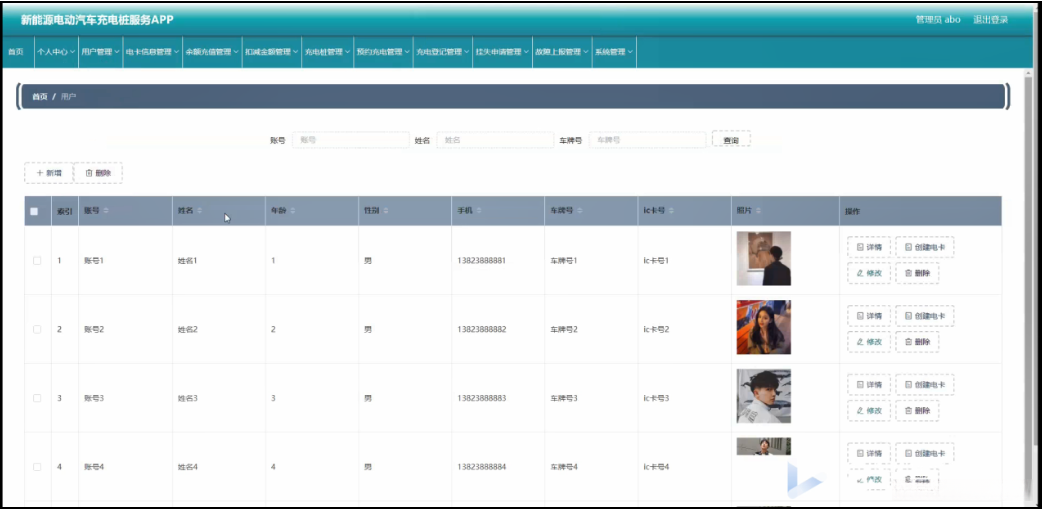
Task: Click 首页 in the breadcrumb bar
Action: pos(40,97)
